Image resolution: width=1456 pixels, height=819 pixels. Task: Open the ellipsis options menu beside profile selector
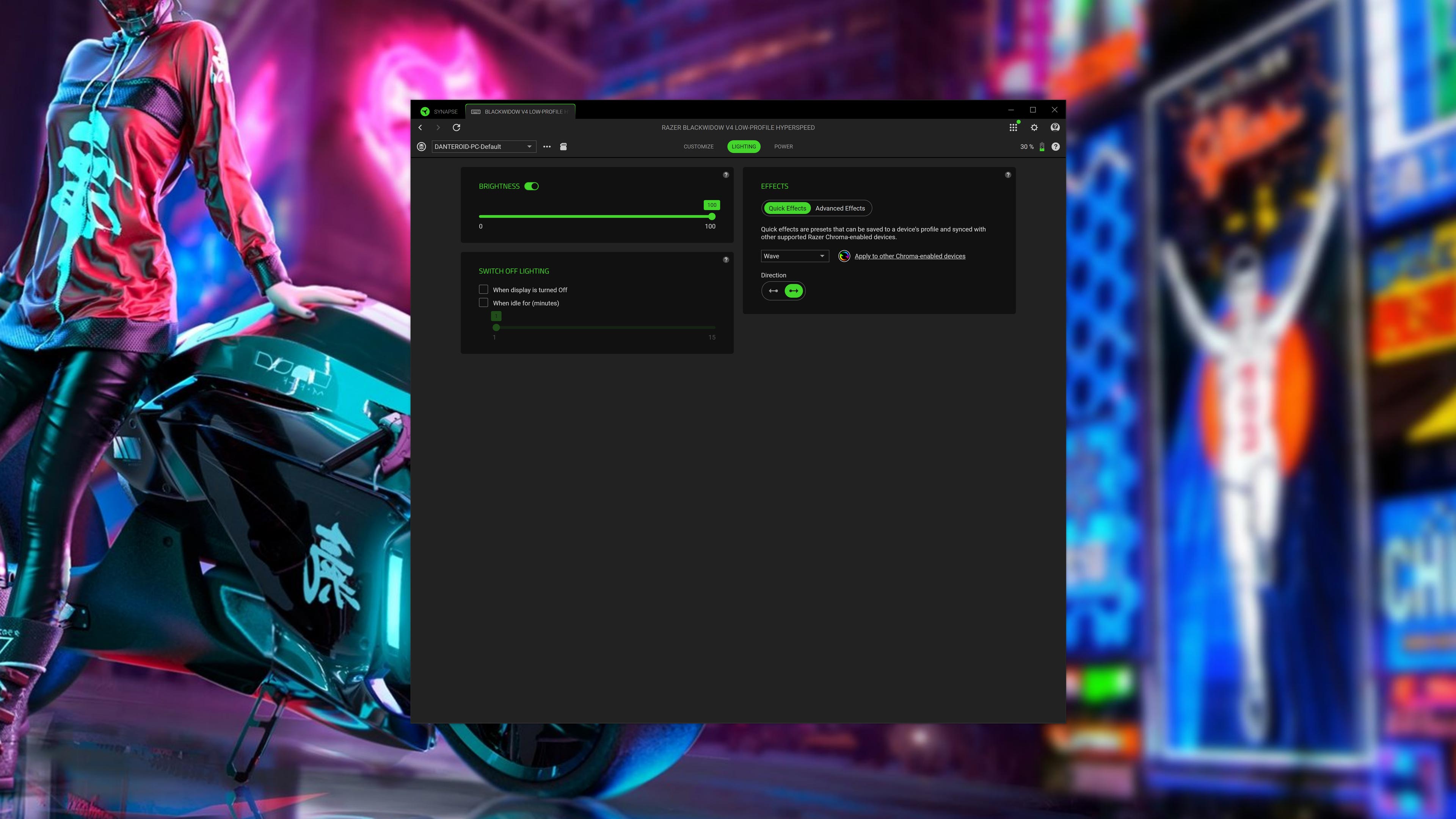546,146
